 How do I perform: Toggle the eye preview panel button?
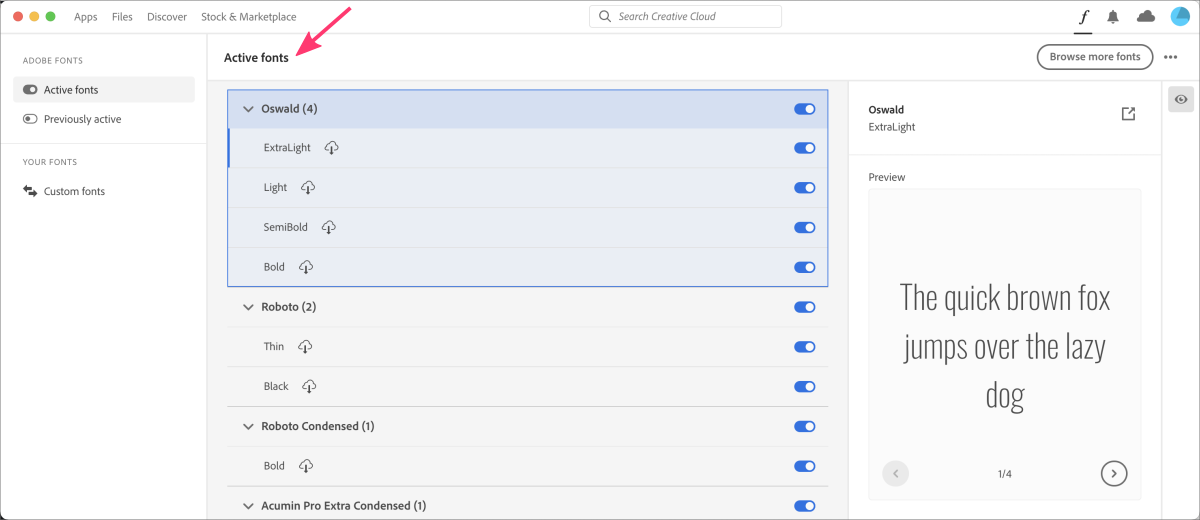point(1181,99)
